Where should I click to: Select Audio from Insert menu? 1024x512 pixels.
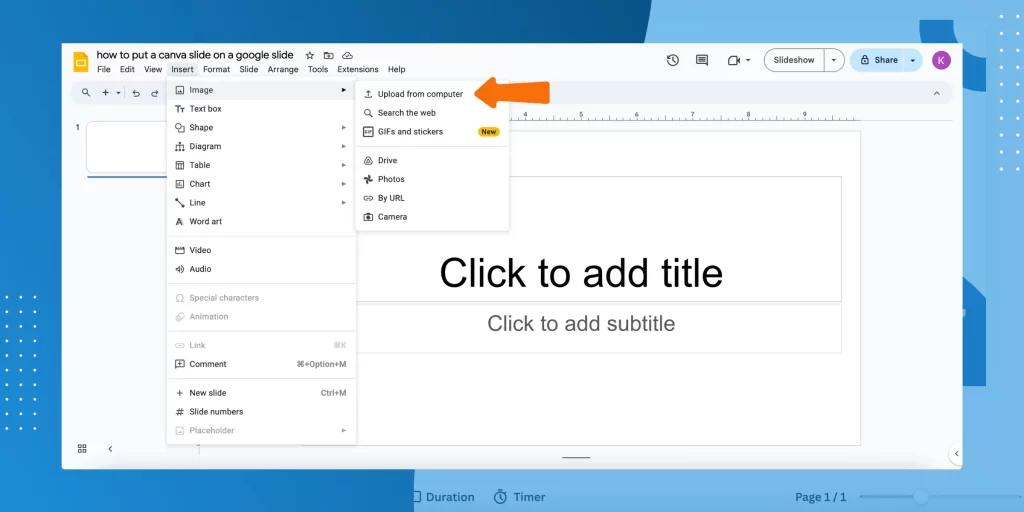tap(261, 269)
